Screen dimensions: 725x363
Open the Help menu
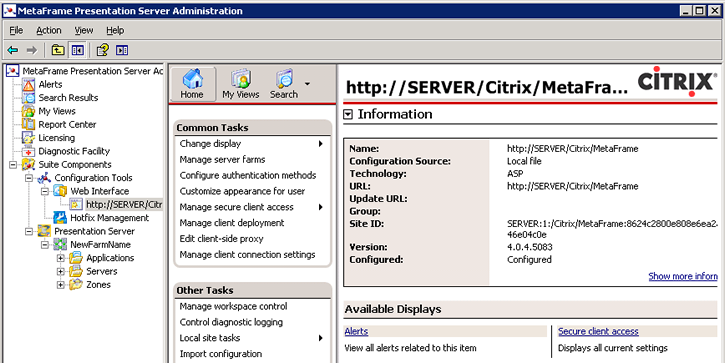click(x=115, y=31)
